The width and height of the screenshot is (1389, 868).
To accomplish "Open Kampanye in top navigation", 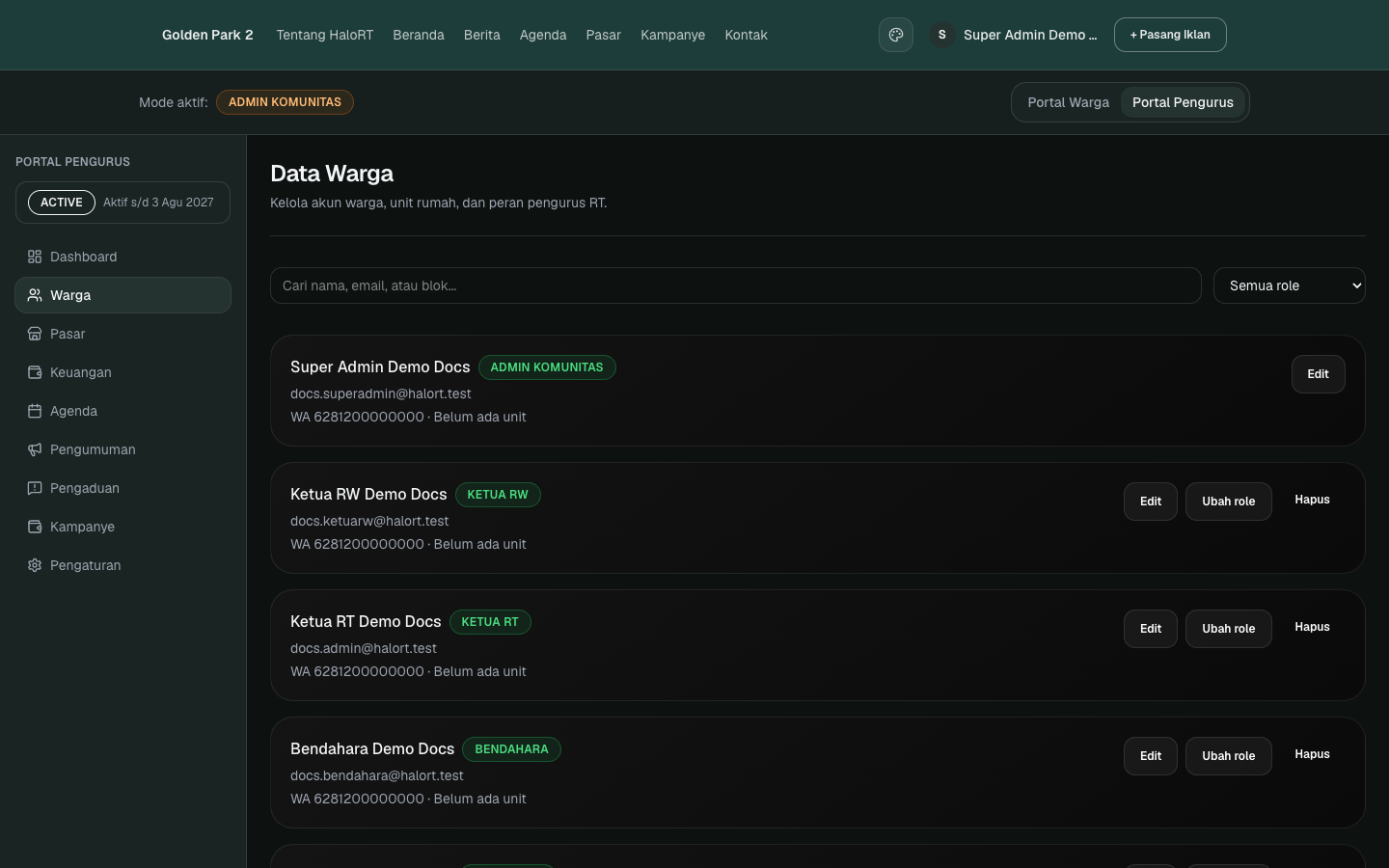I will click(673, 35).
